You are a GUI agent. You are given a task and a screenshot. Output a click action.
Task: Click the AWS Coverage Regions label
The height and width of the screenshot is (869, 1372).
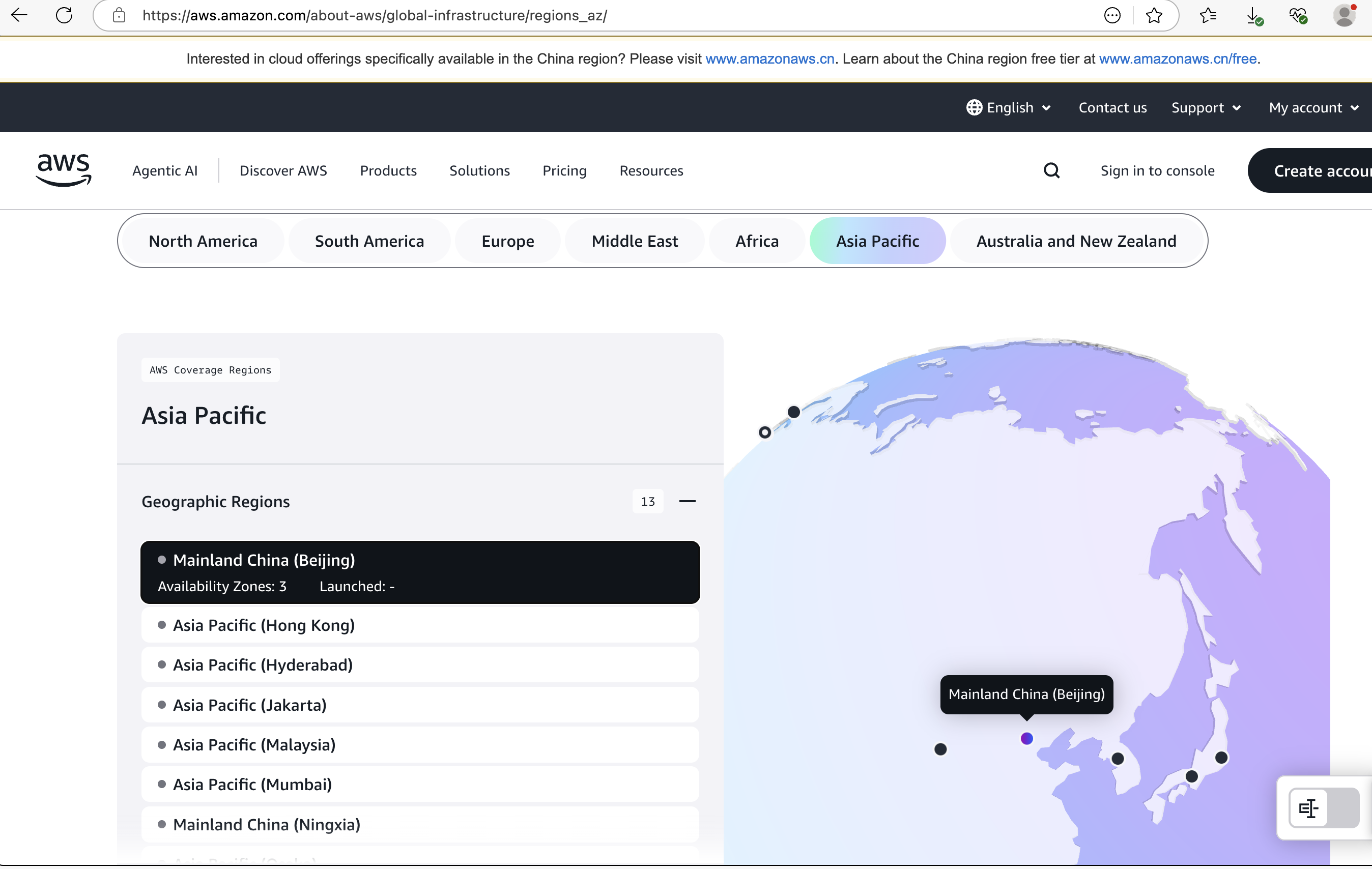point(210,370)
